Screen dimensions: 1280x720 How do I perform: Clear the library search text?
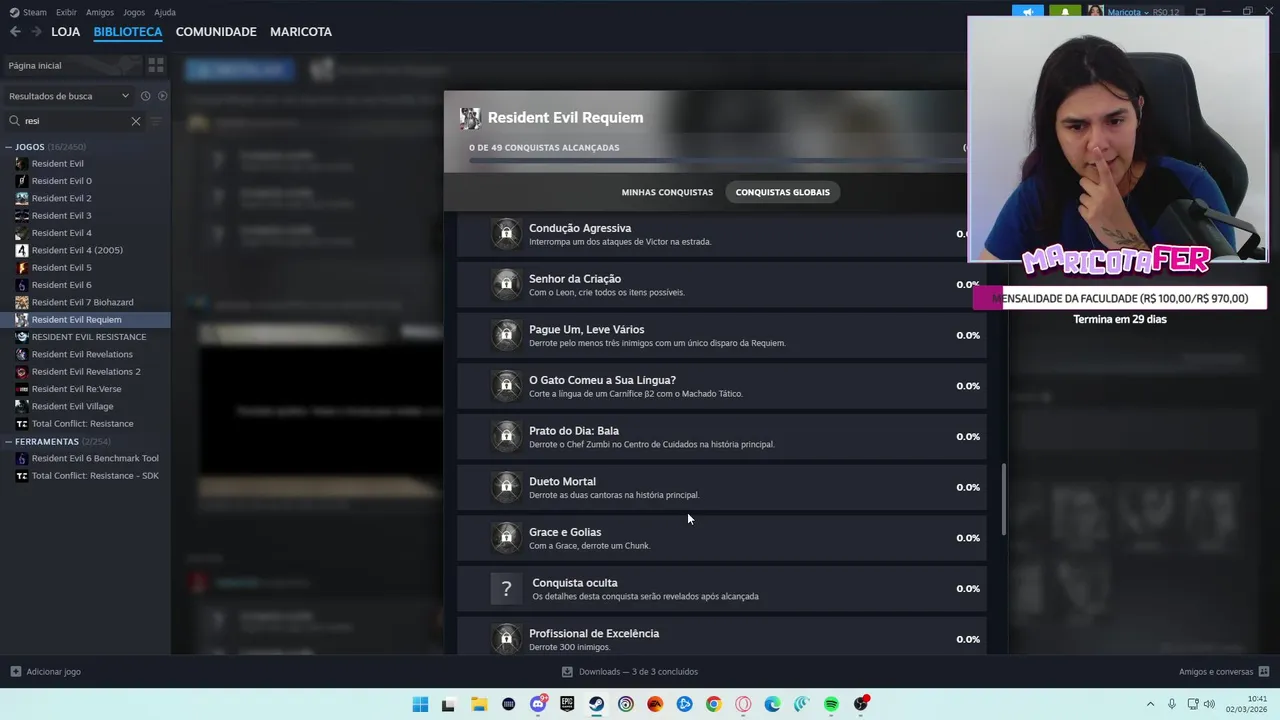tap(136, 121)
